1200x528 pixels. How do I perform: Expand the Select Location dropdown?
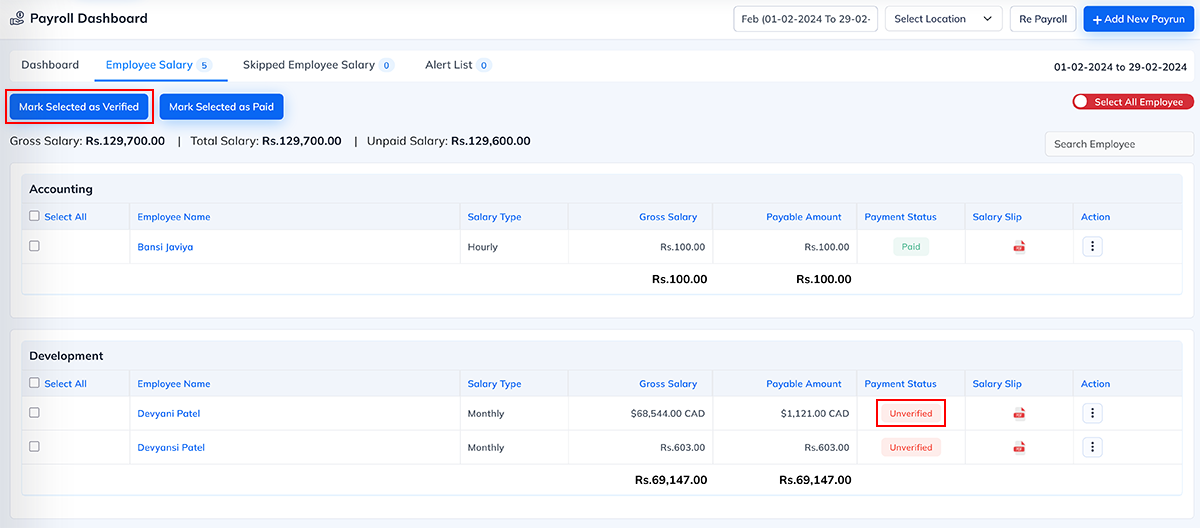[x=943, y=19]
